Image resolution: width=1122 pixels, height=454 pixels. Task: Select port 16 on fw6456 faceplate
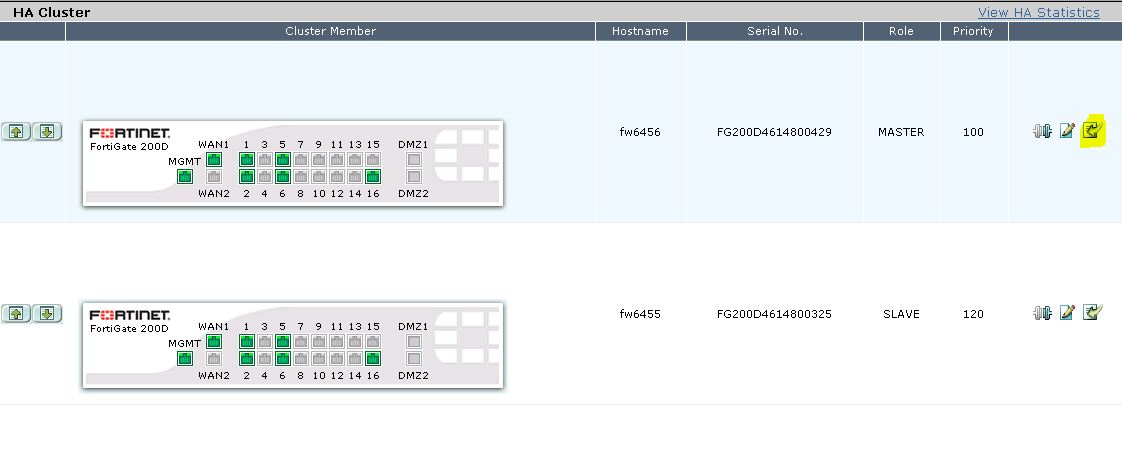[373, 176]
